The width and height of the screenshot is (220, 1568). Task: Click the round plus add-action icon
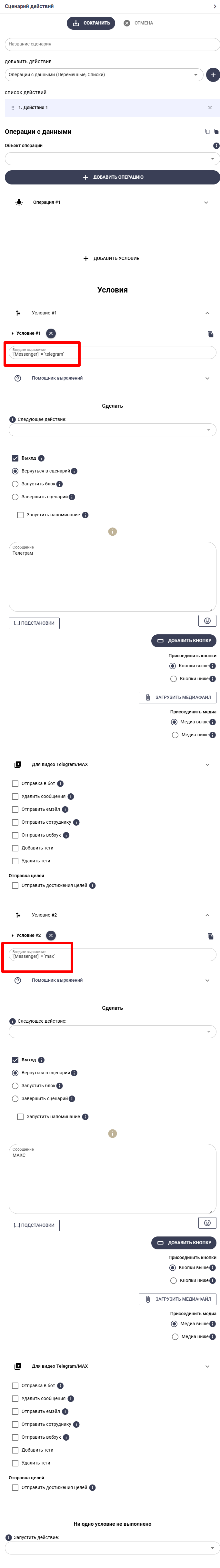tap(213, 75)
